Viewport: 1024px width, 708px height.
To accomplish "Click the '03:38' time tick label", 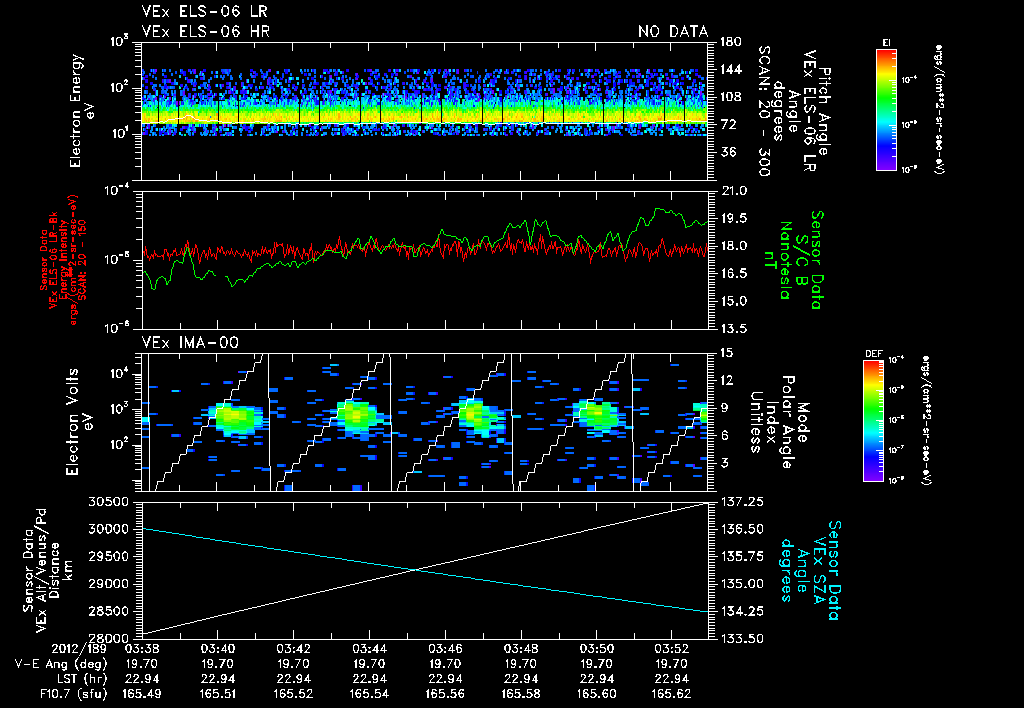I will (x=141, y=649).
